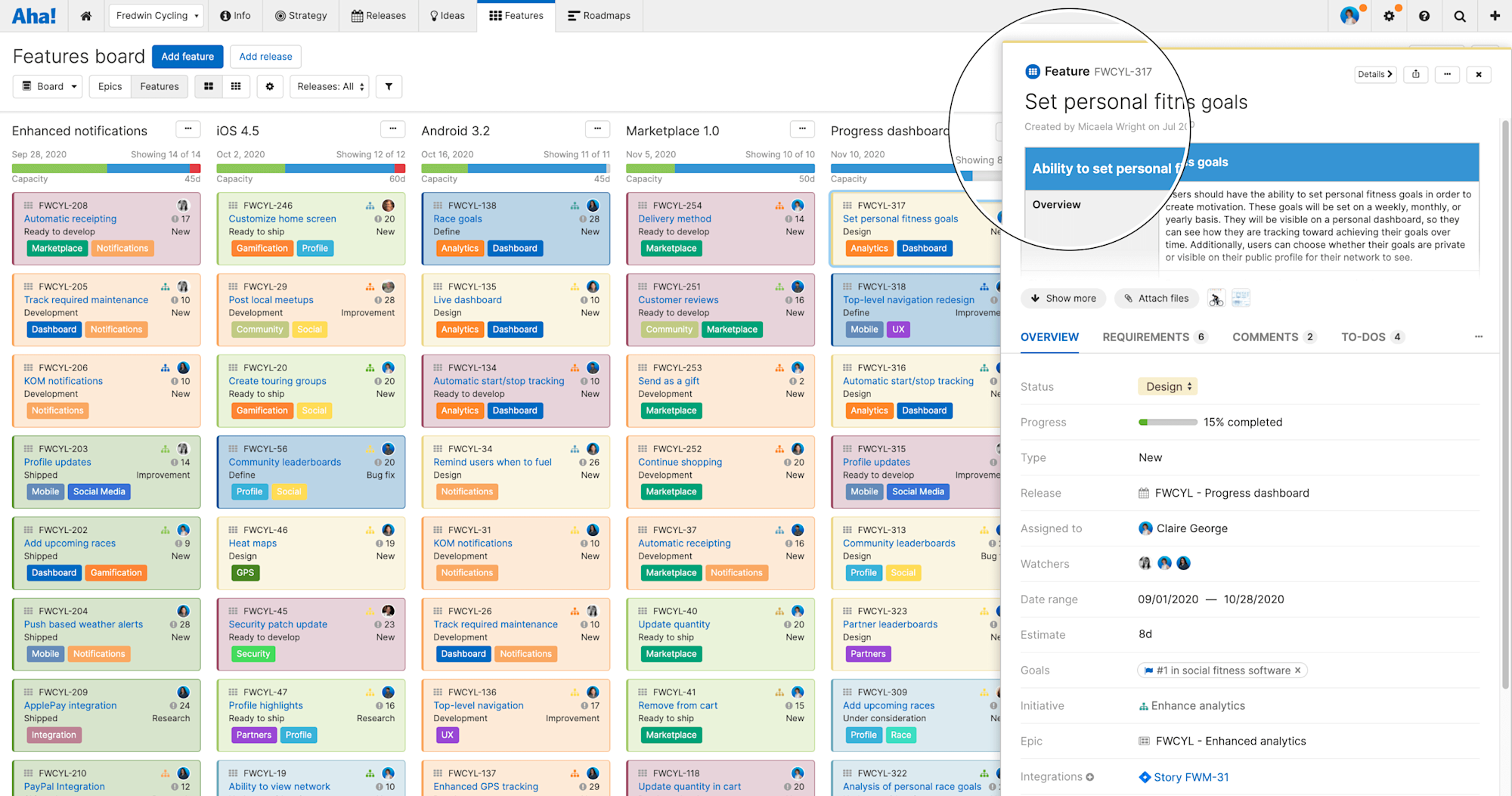Image resolution: width=1512 pixels, height=796 pixels.
Task: Open the Roadmaps navigation tab
Action: tap(599, 15)
